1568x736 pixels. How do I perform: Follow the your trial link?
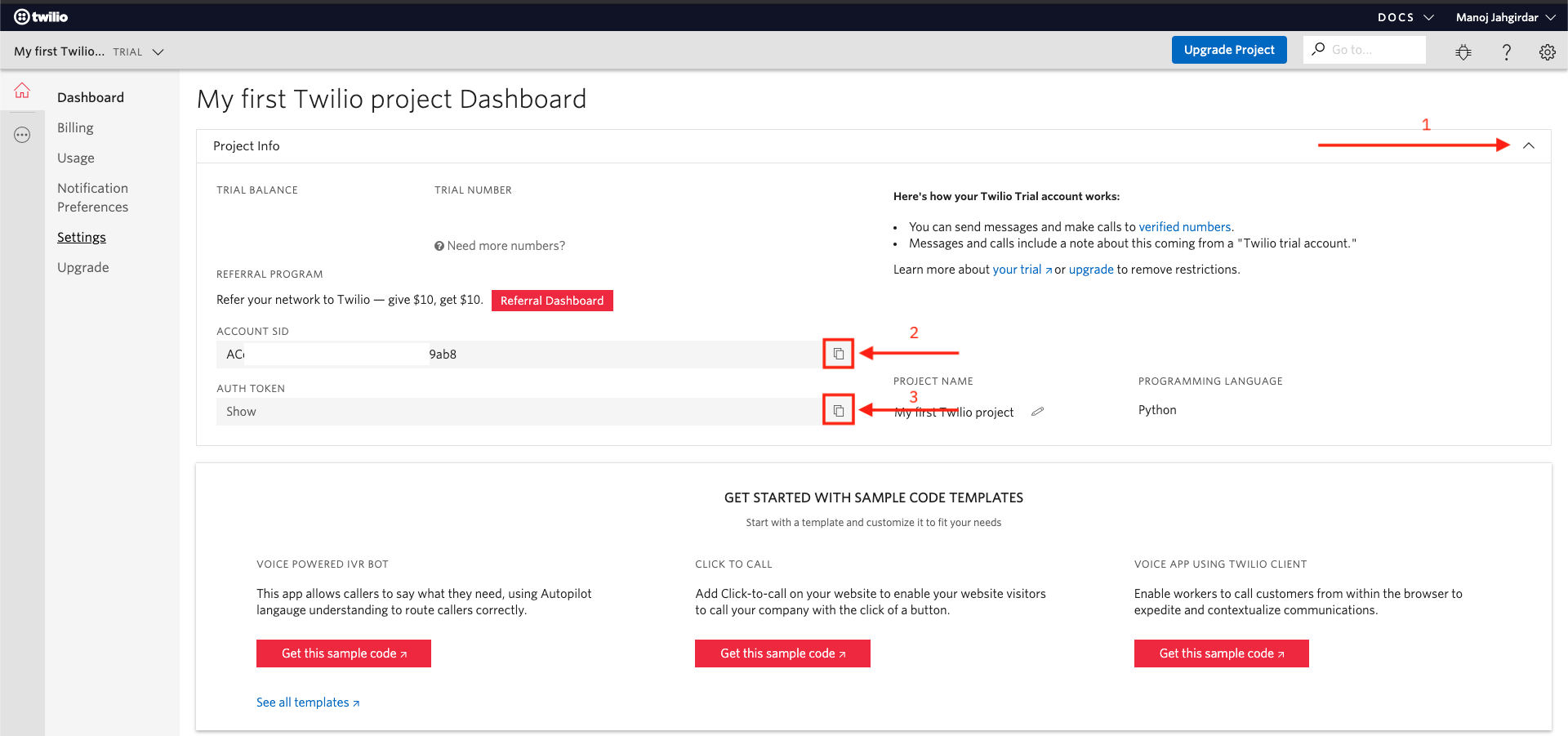click(x=1022, y=270)
